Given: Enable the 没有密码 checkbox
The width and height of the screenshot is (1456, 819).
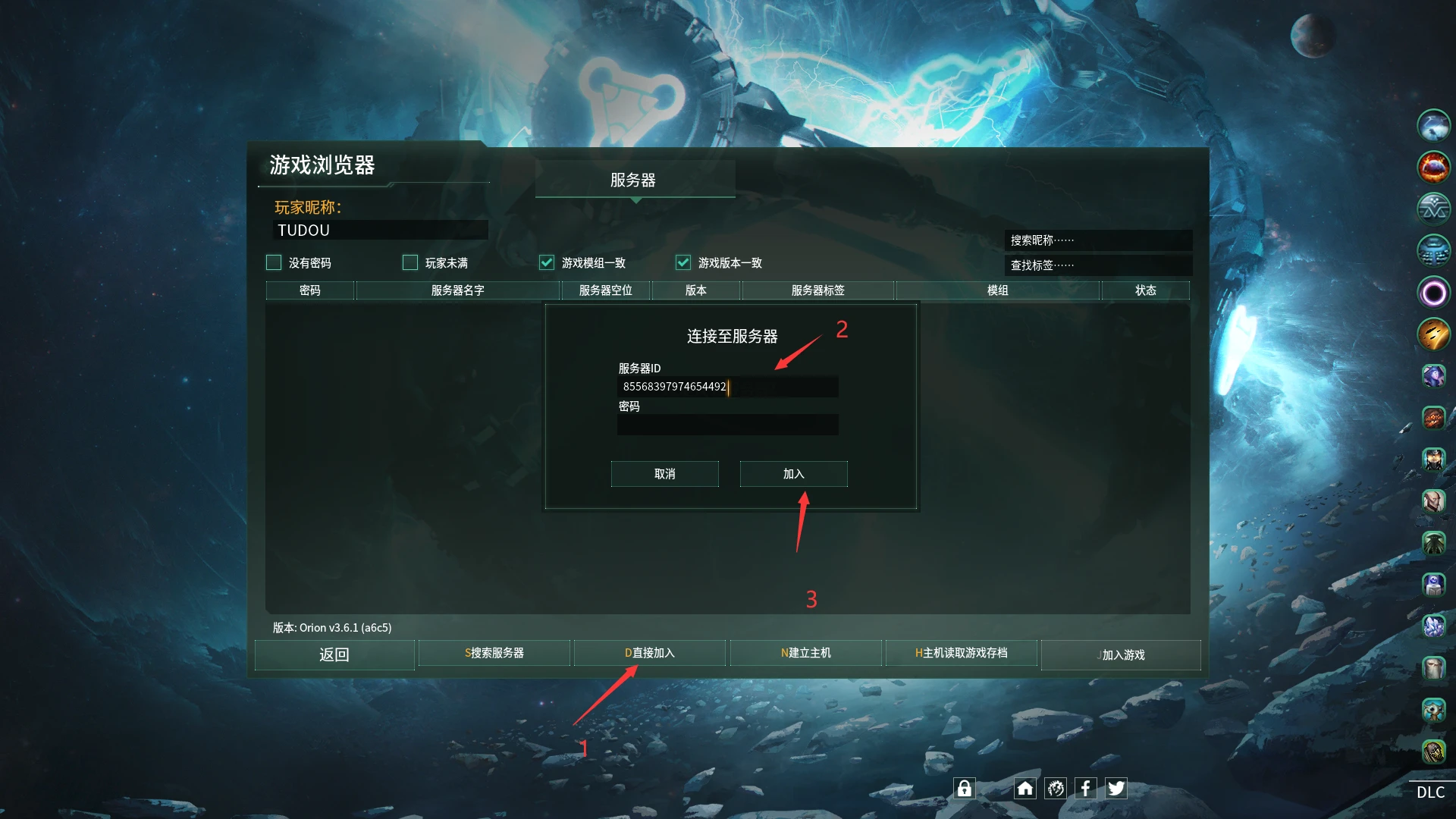Looking at the screenshot, I should [274, 262].
